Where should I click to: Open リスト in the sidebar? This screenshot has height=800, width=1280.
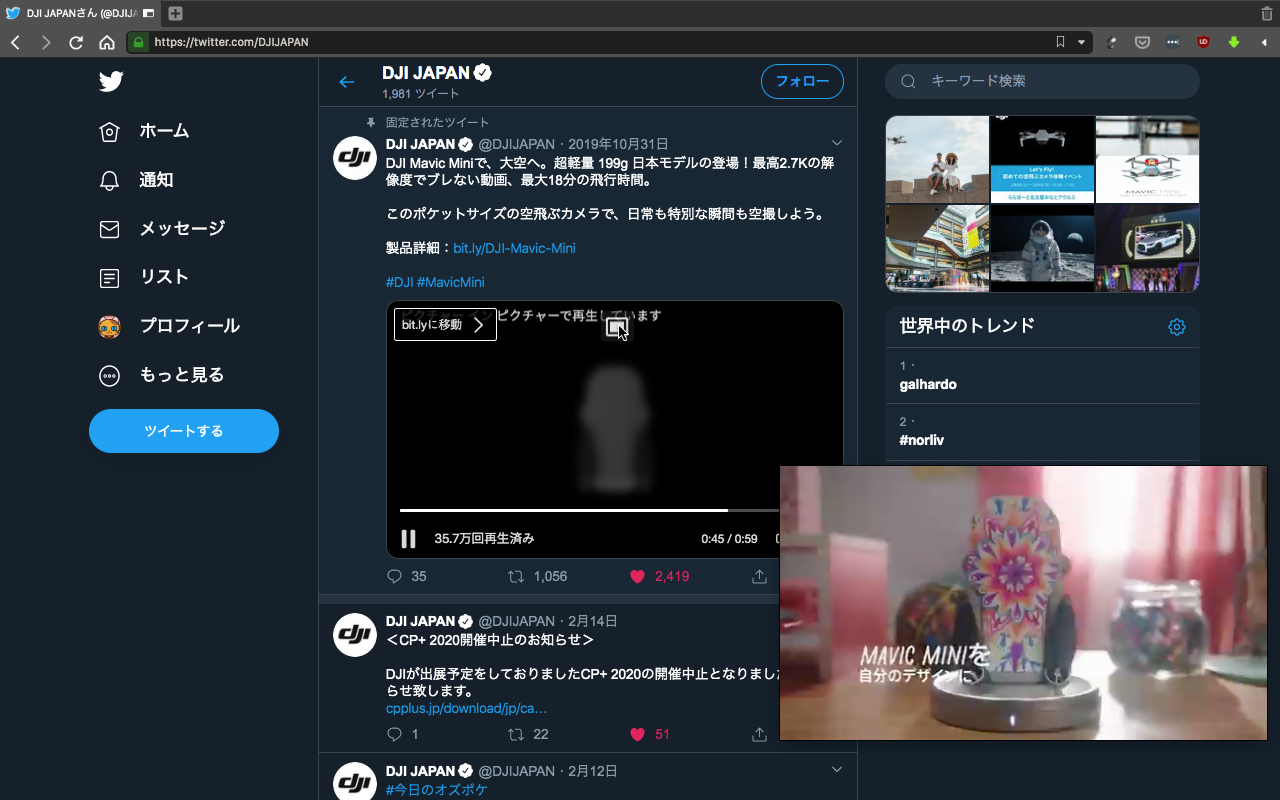[144, 277]
